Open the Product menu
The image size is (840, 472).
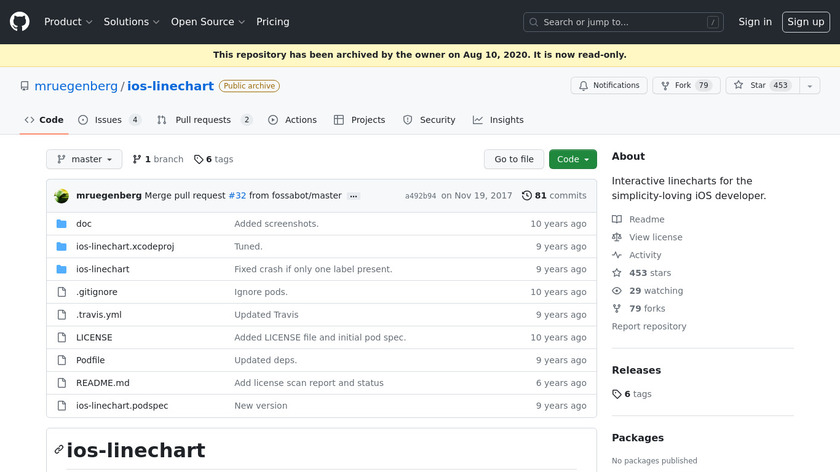click(68, 21)
